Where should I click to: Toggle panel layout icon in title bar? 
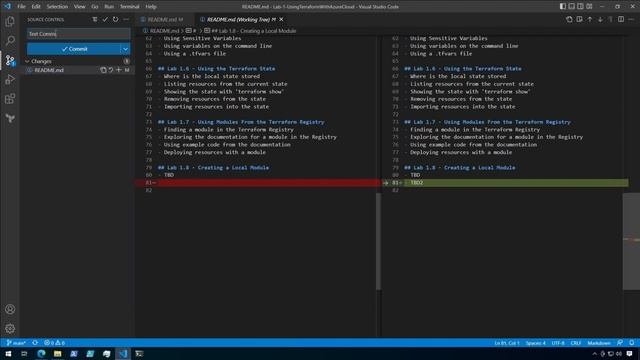[571, 7]
